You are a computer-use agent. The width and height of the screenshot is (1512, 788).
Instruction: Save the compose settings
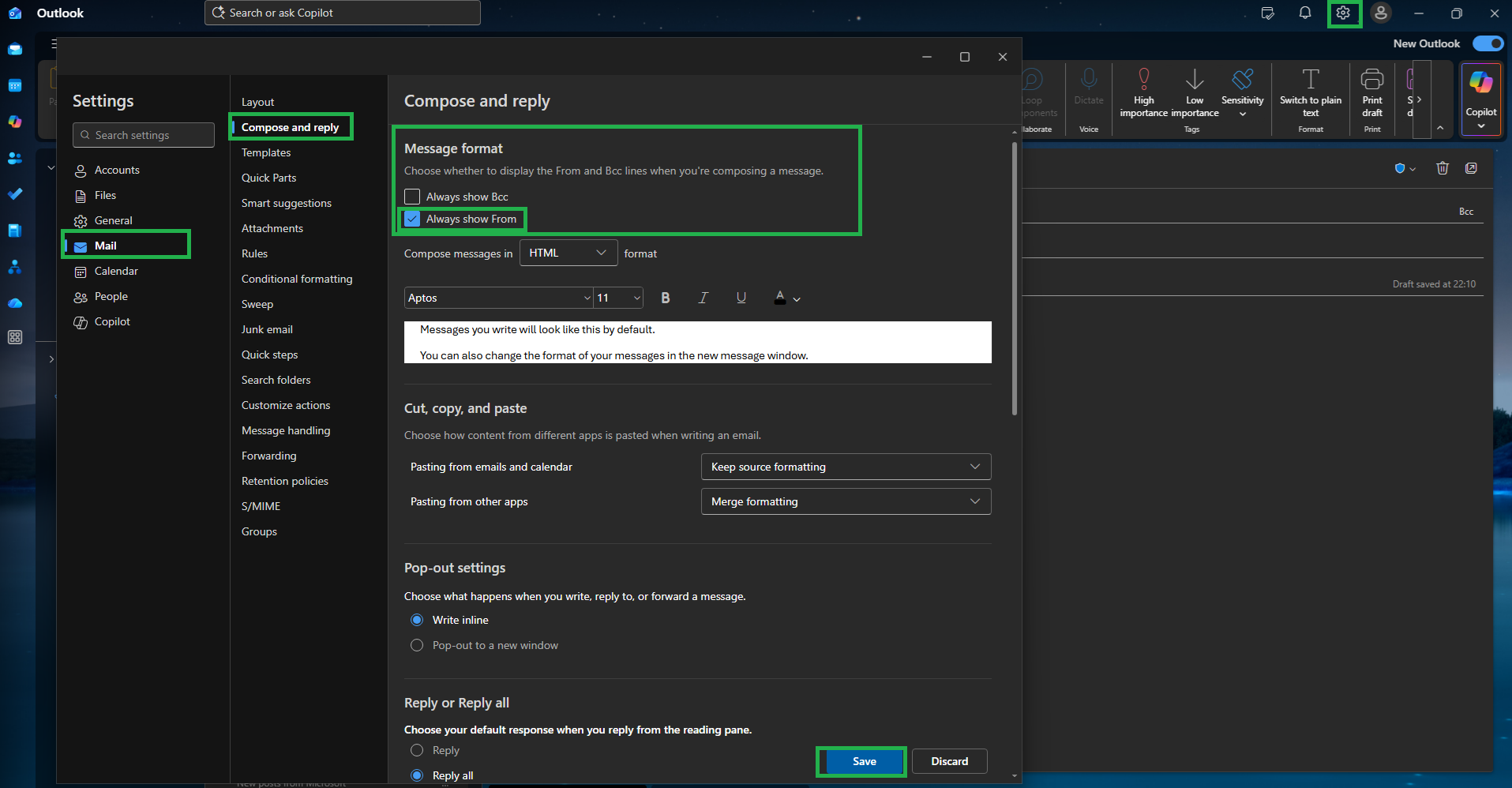point(865,761)
